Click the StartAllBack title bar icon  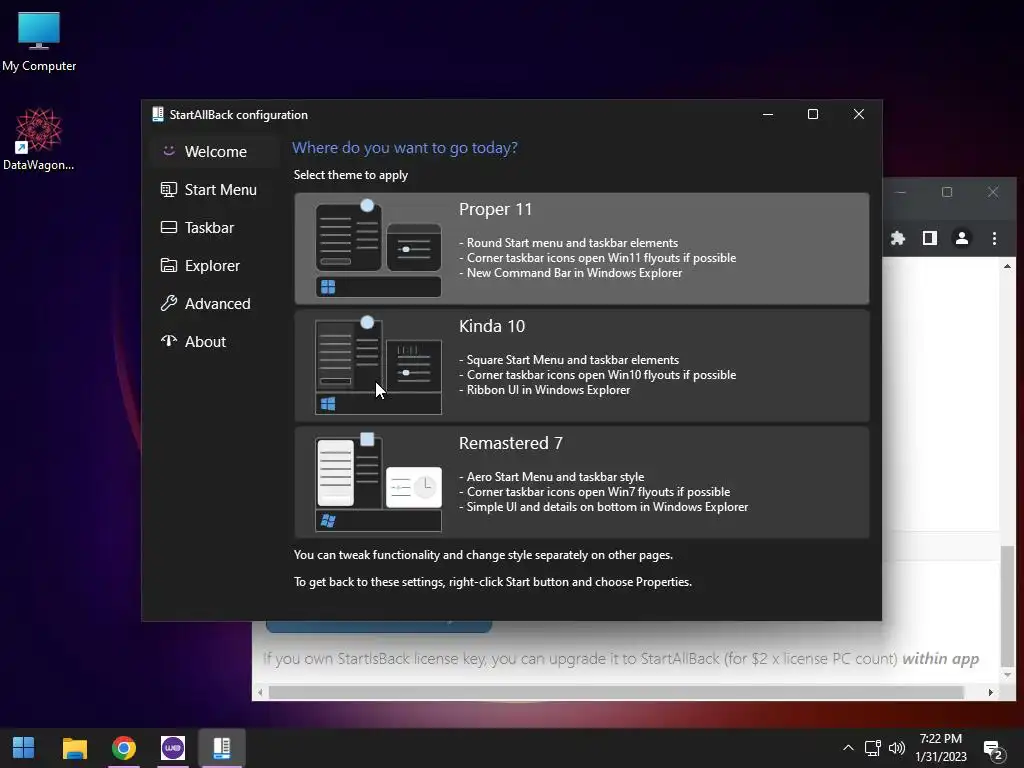pyautogui.click(x=157, y=114)
